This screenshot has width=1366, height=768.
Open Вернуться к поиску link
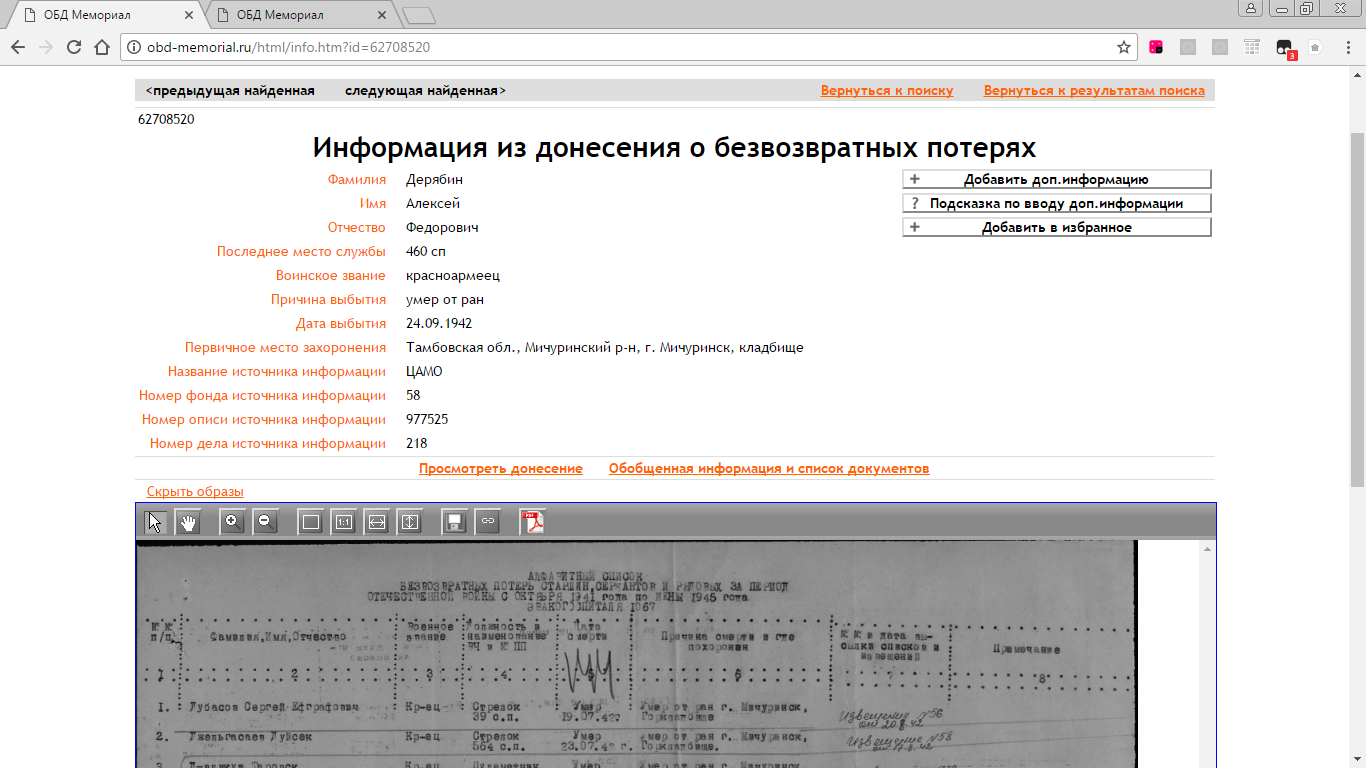(887, 91)
